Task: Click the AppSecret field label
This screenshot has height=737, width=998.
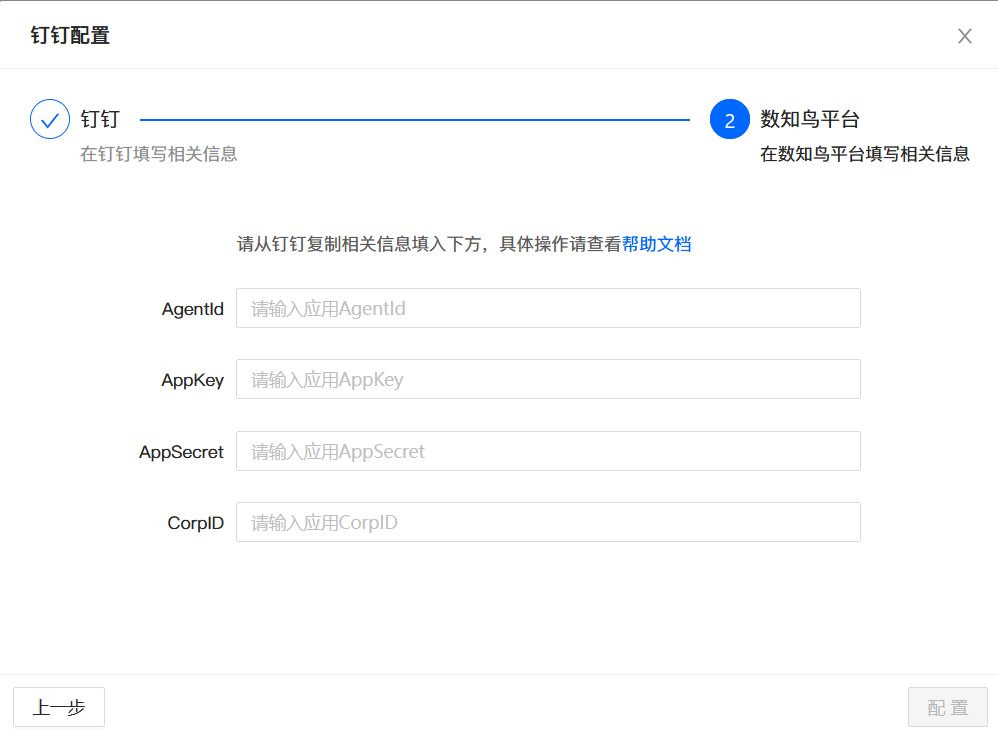Action: pos(181,452)
